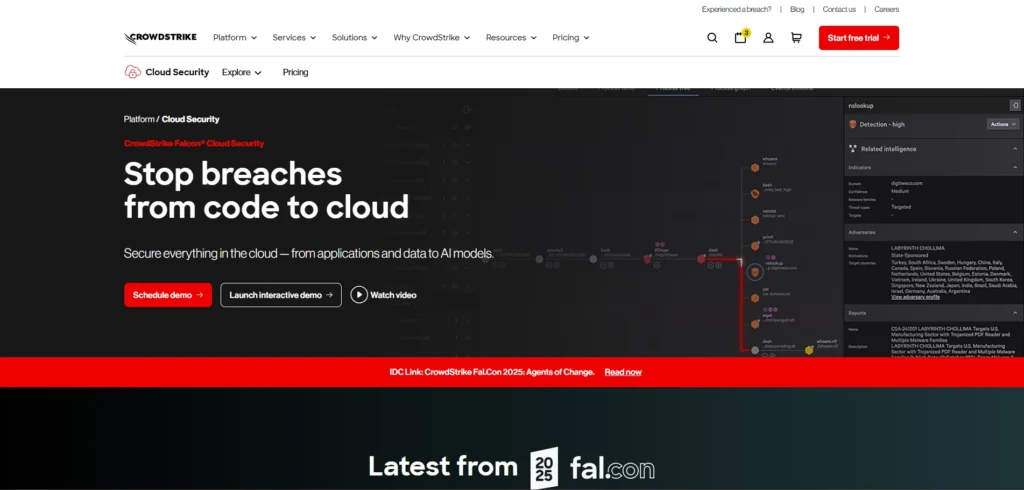
Task: Select the printf process node
Action: click(x=755, y=246)
